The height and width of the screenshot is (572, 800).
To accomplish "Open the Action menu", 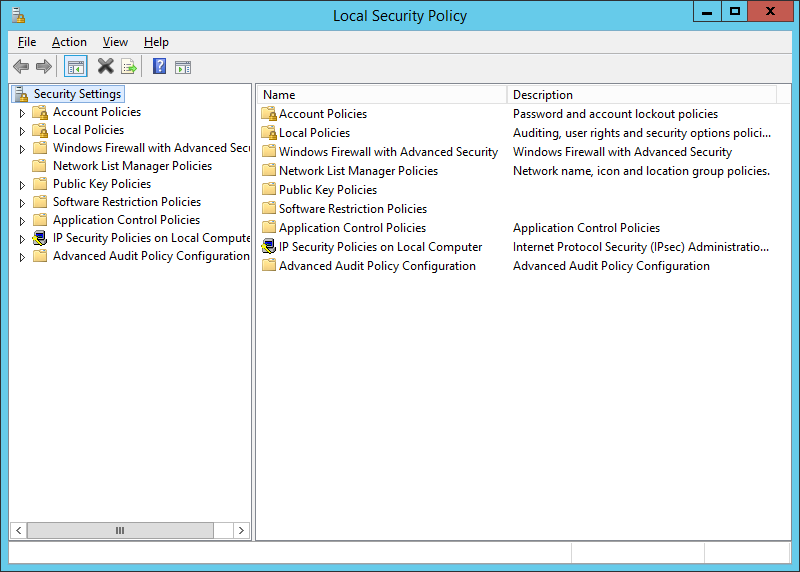I will (x=69, y=42).
